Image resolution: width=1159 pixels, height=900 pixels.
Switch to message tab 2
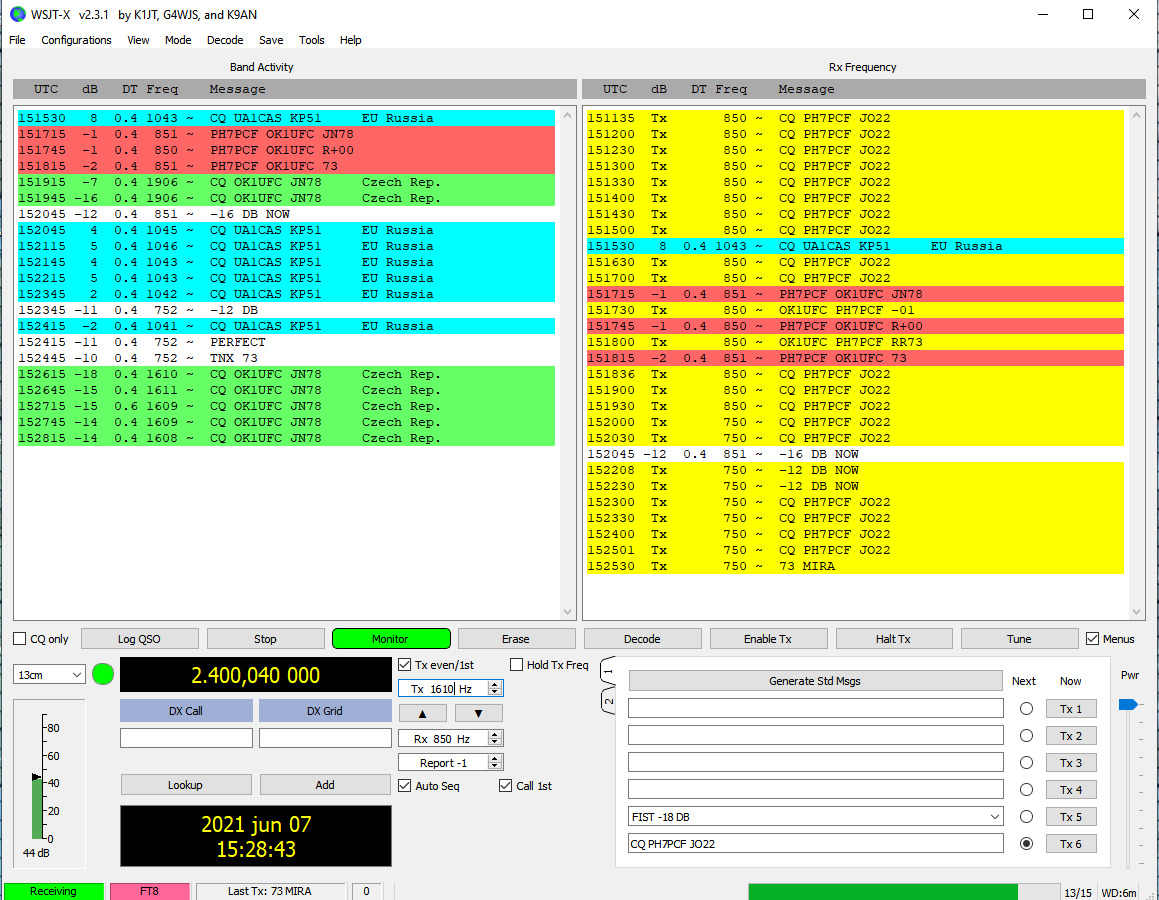tap(607, 703)
